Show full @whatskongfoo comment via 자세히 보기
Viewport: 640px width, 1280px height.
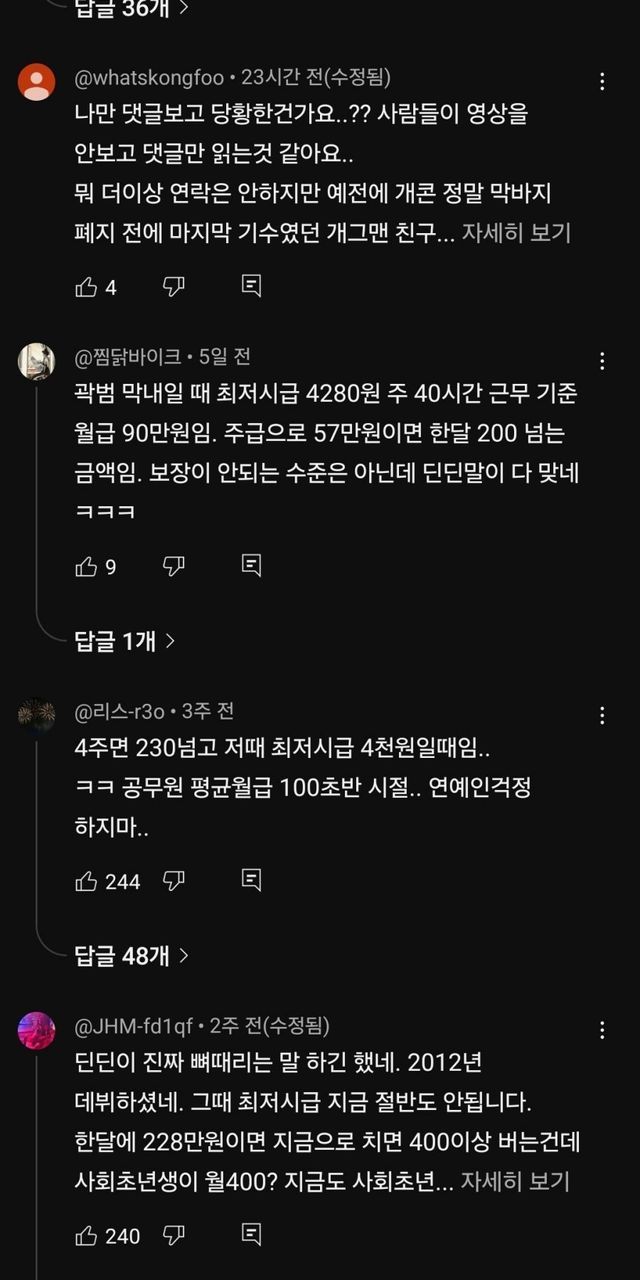tap(516, 233)
